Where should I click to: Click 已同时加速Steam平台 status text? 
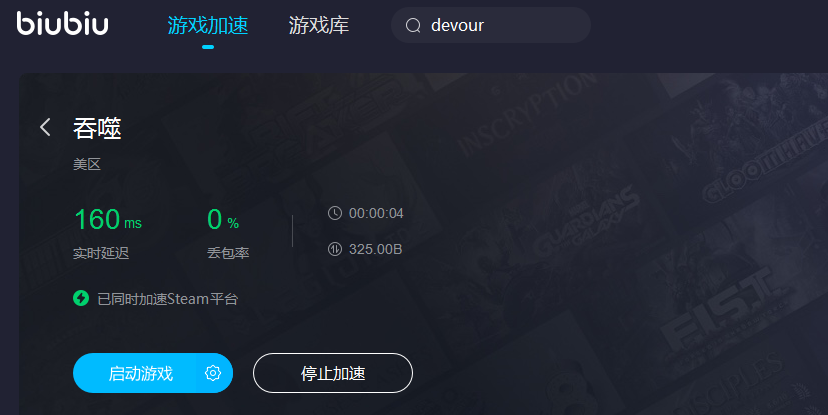pos(168,299)
